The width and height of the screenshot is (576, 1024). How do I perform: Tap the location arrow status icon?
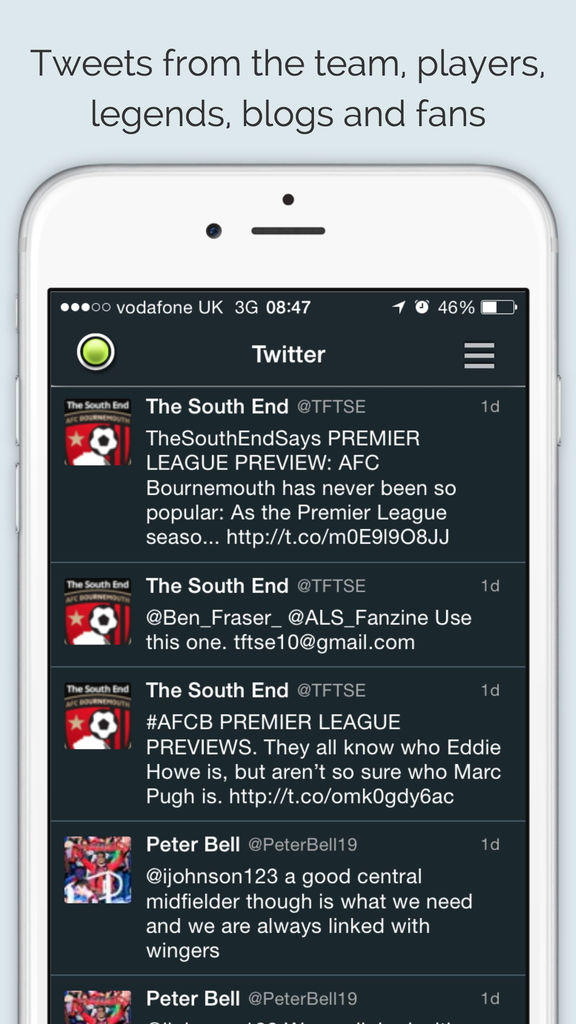(399, 306)
